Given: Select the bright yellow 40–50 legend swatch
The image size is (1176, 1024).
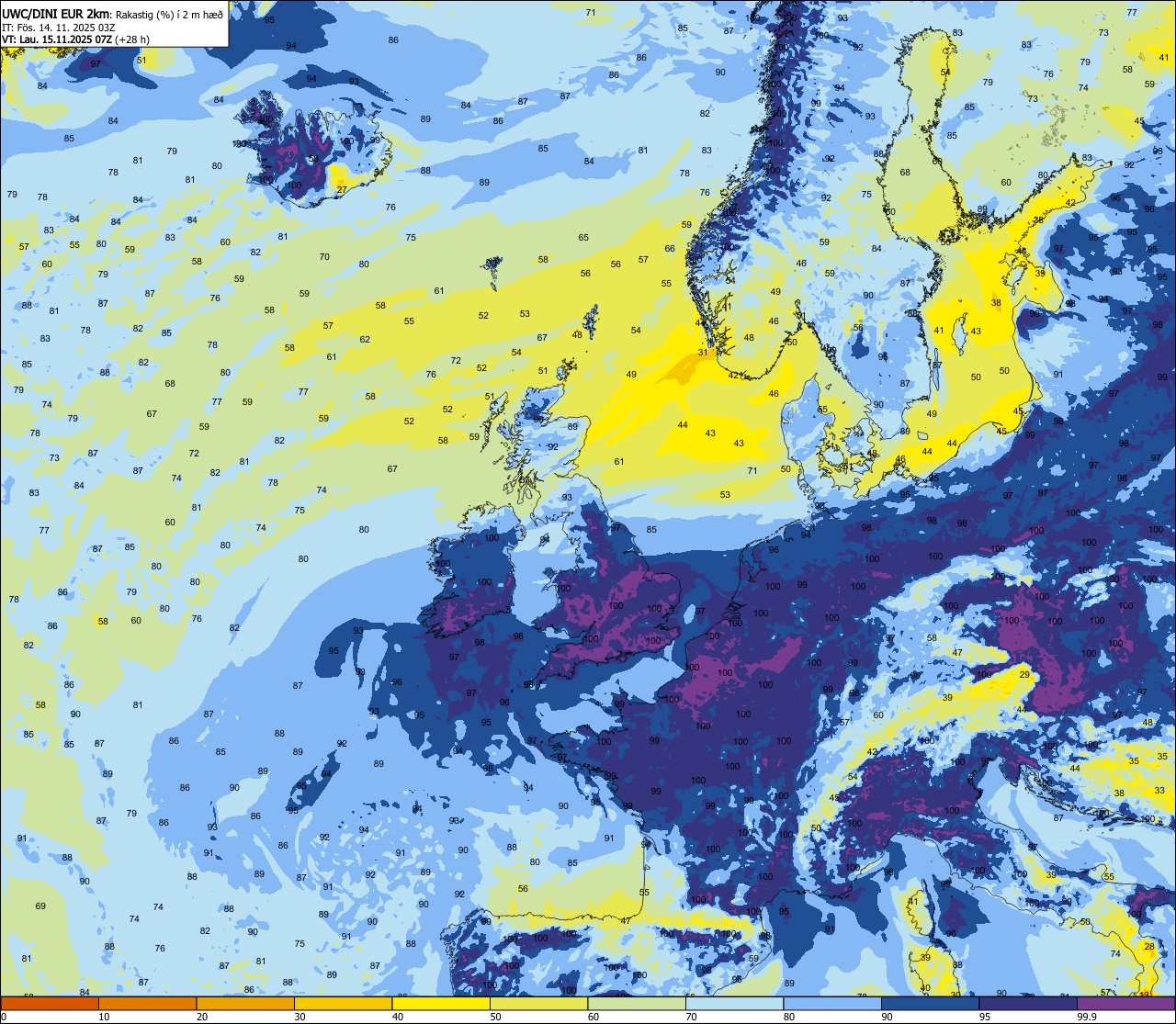Looking at the screenshot, I should [441, 1003].
